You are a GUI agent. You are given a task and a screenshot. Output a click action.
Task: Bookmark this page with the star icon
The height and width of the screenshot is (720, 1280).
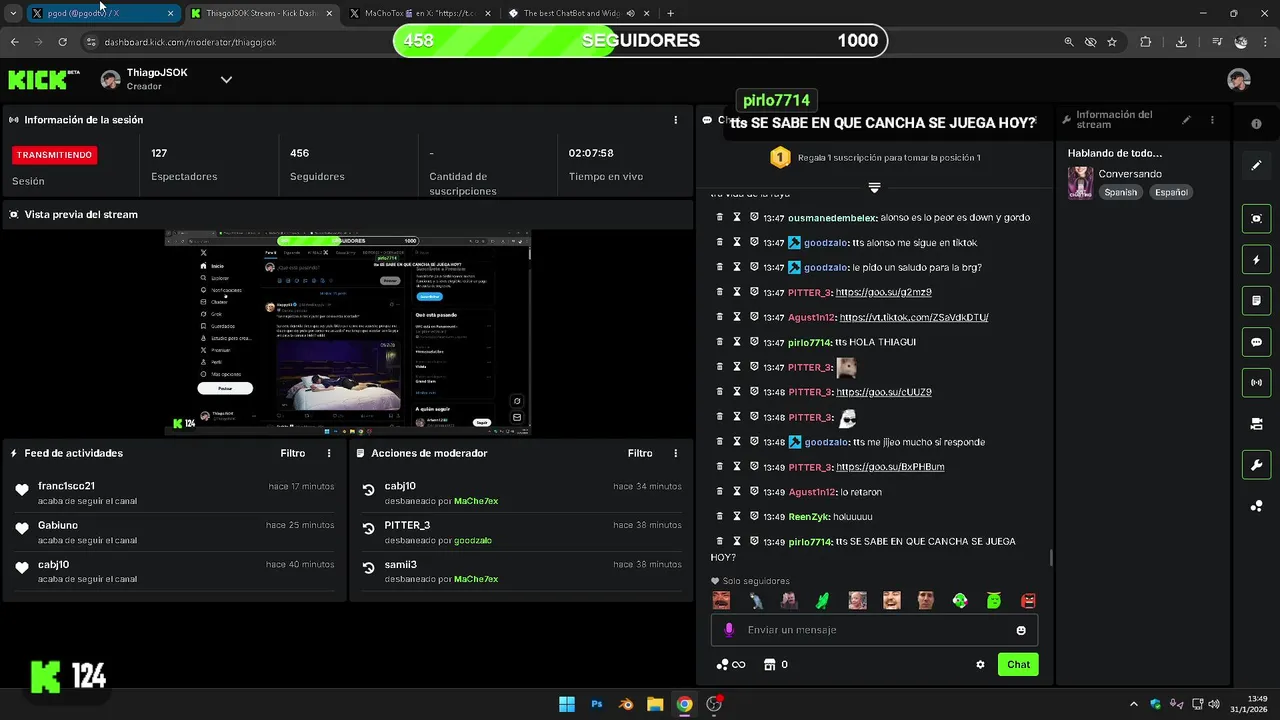pyautogui.click(x=1112, y=42)
